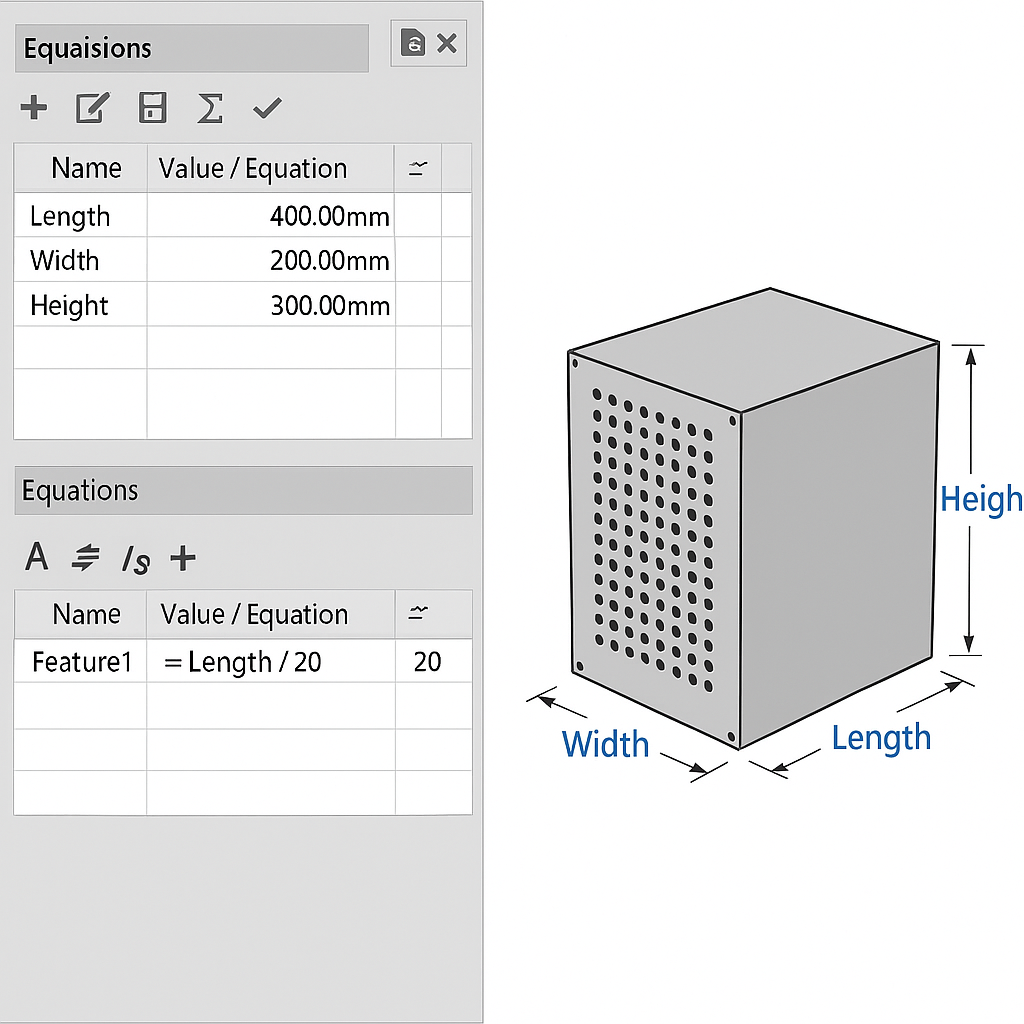Close the Equaisions panel with X
Image resolution: width=1024 pixels, height=1024 pixels.
tap(447, 43)
